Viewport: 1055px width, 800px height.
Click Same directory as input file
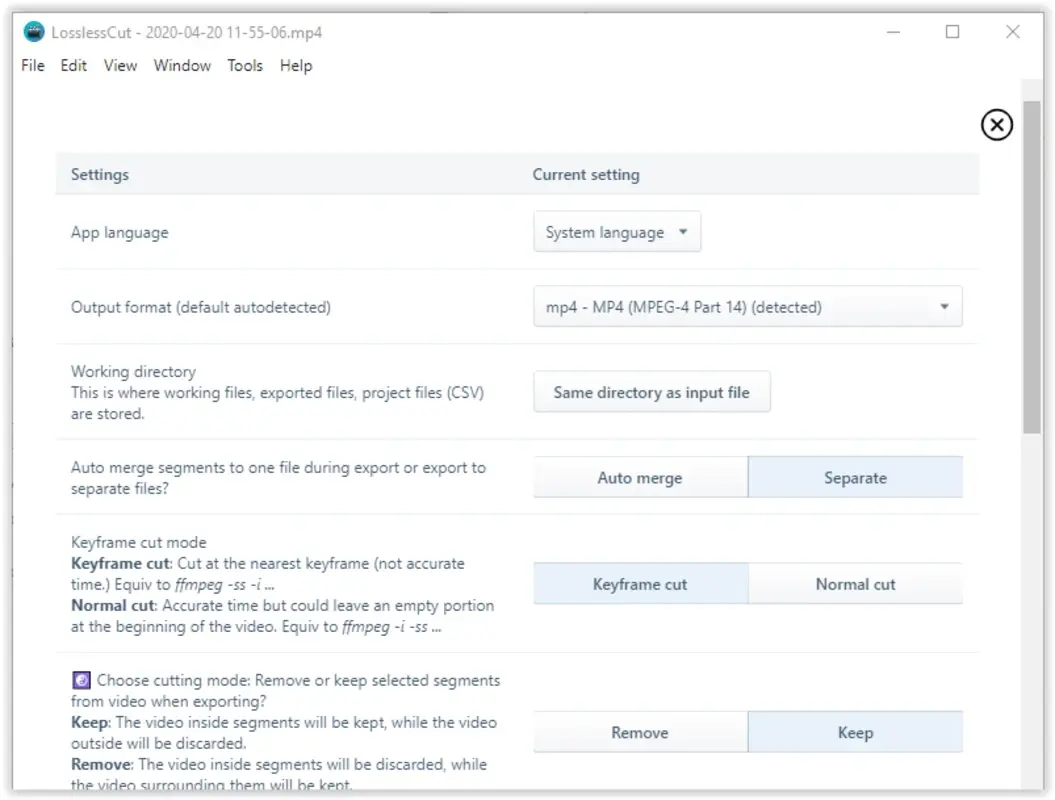coord(651,391)
